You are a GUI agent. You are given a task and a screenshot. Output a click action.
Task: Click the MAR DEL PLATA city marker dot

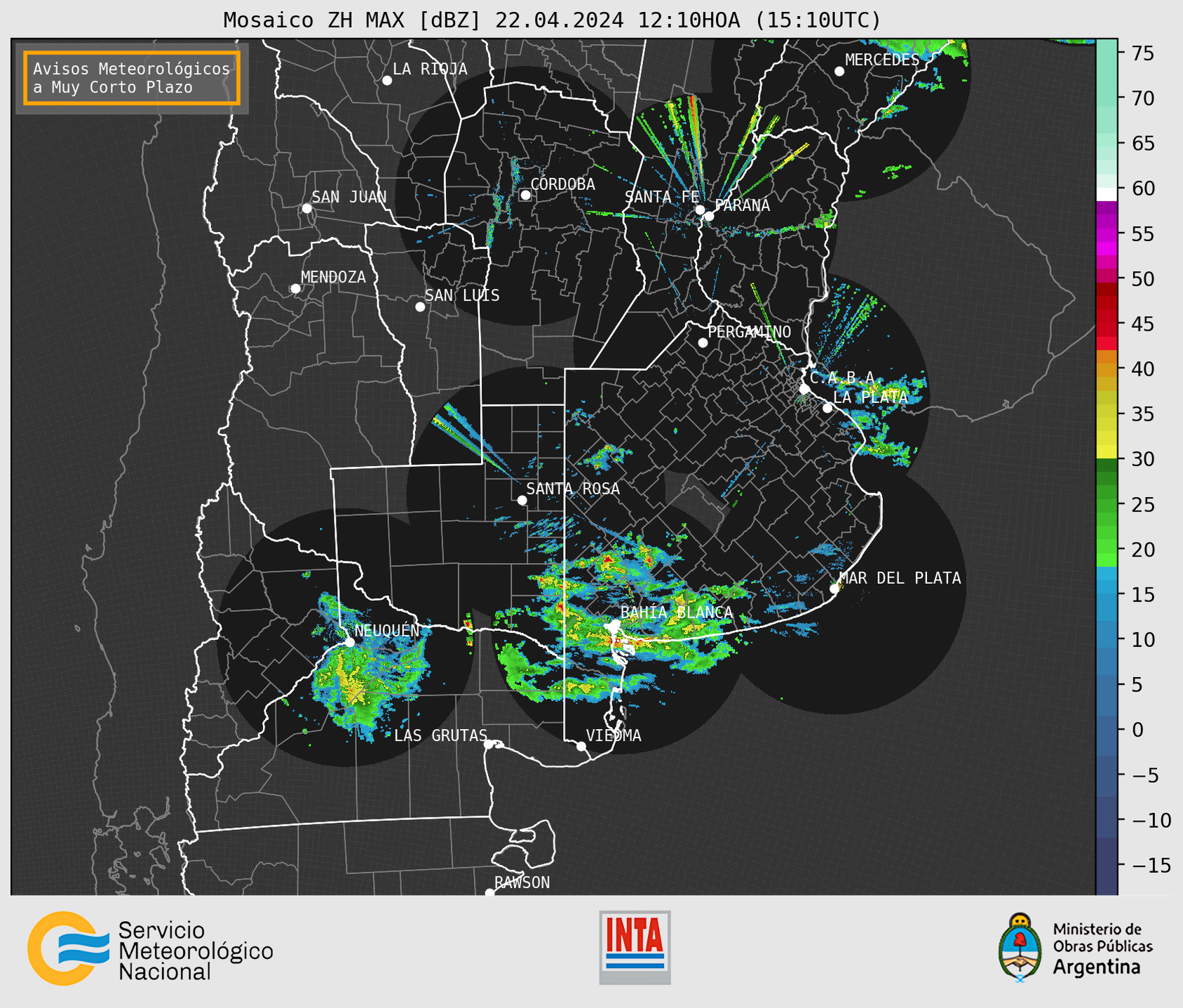click(x=834, y=589)
